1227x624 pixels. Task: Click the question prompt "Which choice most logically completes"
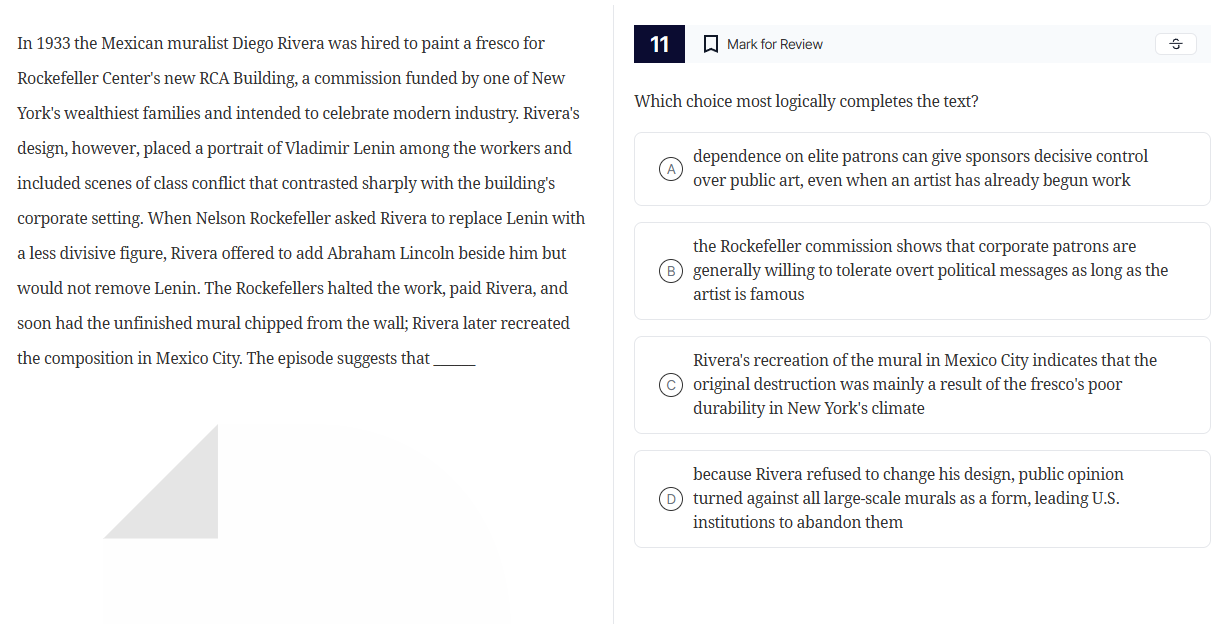click(806, 102)
